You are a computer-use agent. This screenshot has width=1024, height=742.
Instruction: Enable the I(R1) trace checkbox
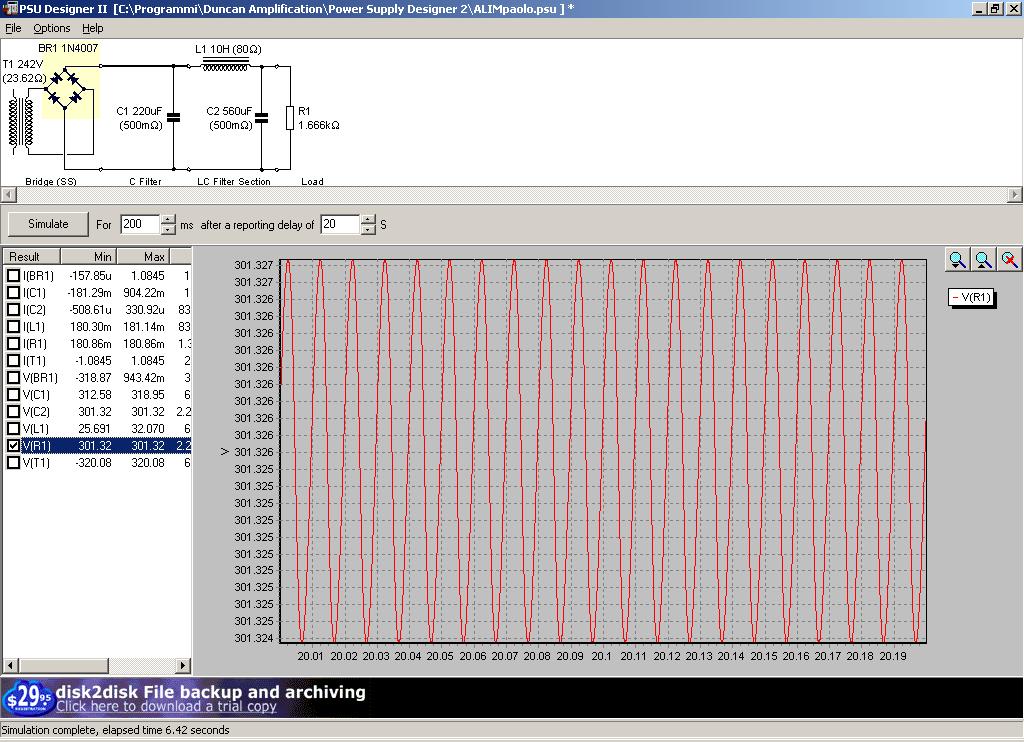click(x=13, y=344)
